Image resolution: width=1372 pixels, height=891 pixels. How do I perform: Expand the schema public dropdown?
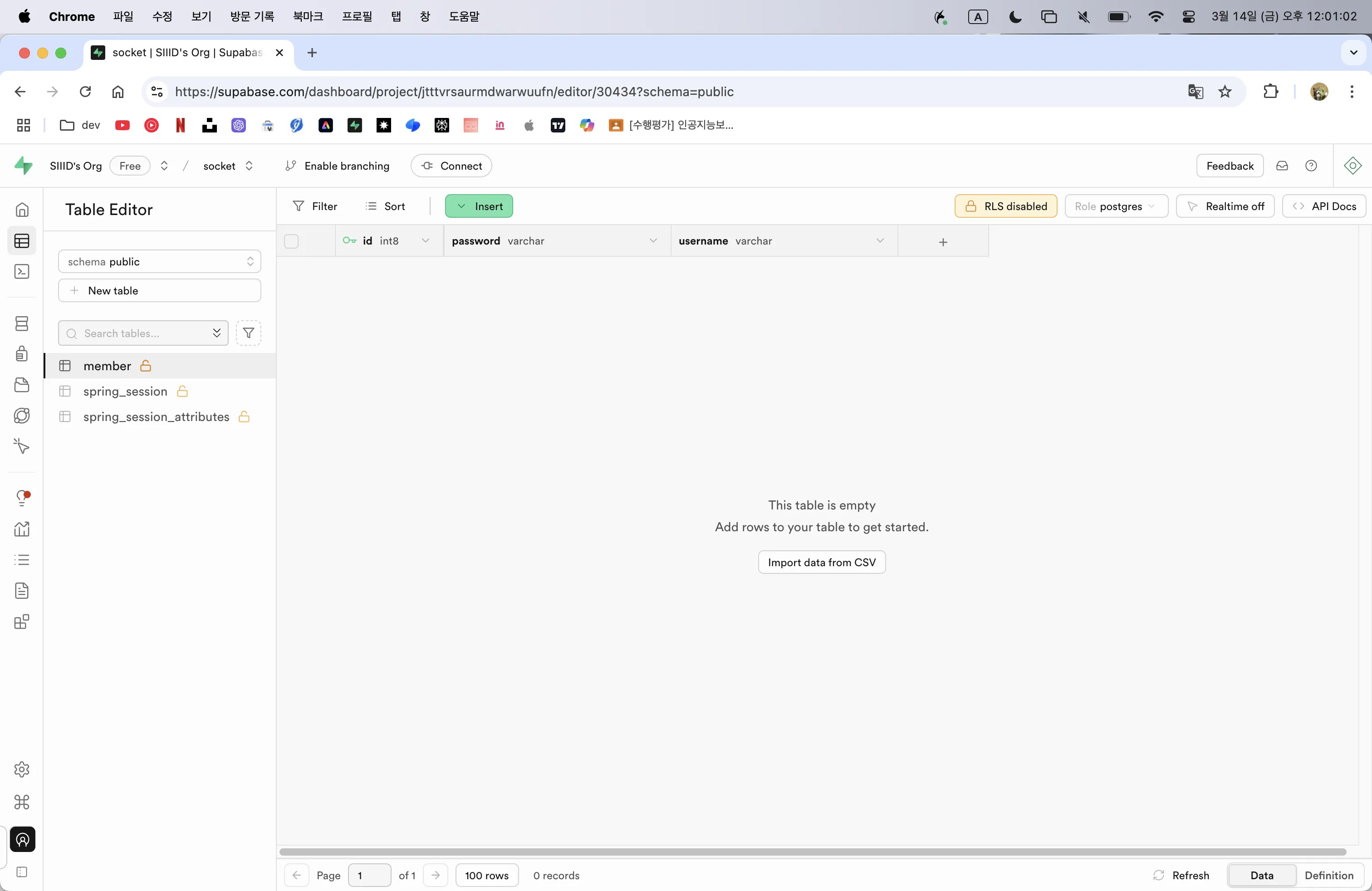[160, 262]
